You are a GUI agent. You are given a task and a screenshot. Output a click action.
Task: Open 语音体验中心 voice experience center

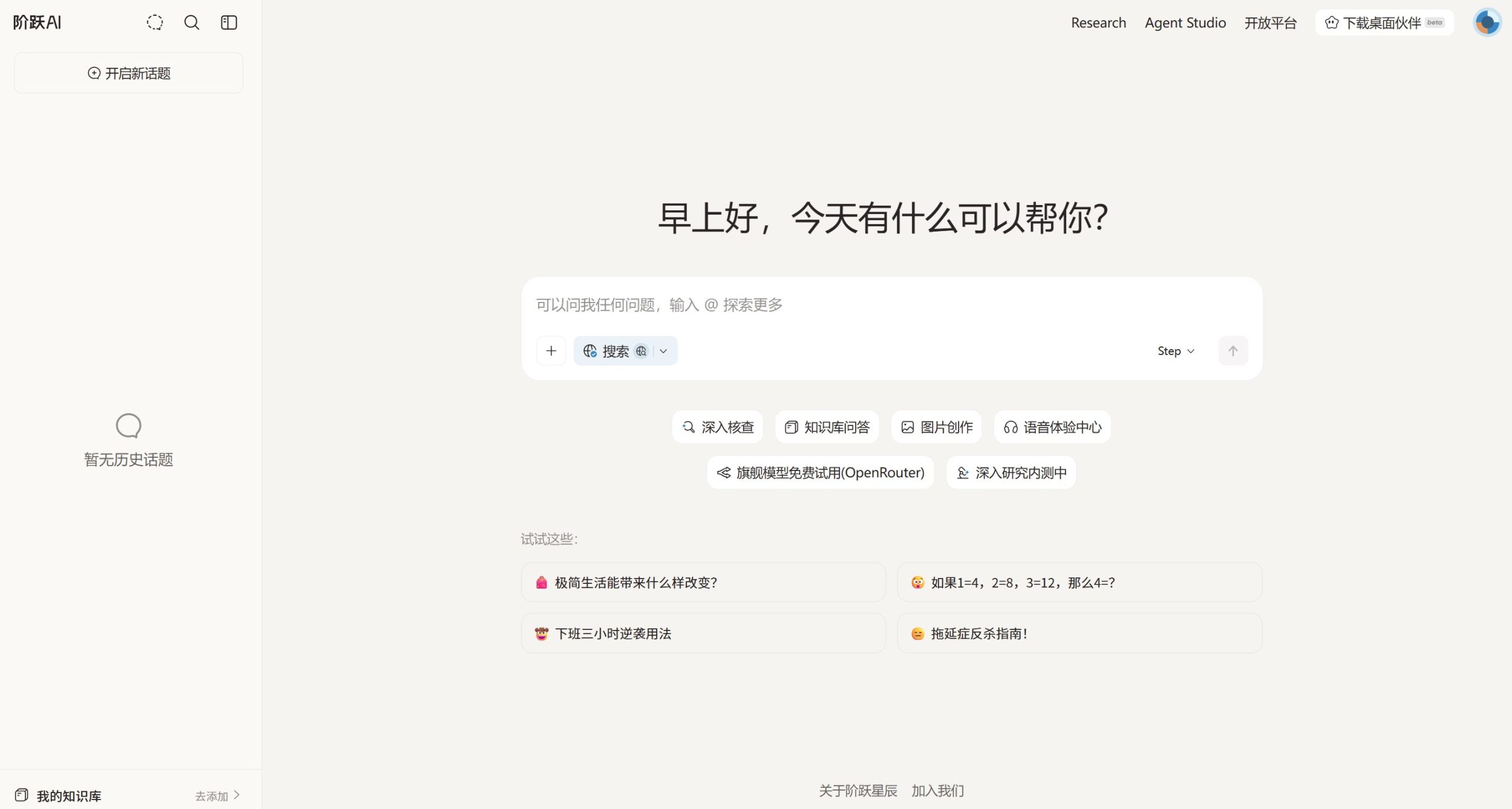[x=1052, y=427]
